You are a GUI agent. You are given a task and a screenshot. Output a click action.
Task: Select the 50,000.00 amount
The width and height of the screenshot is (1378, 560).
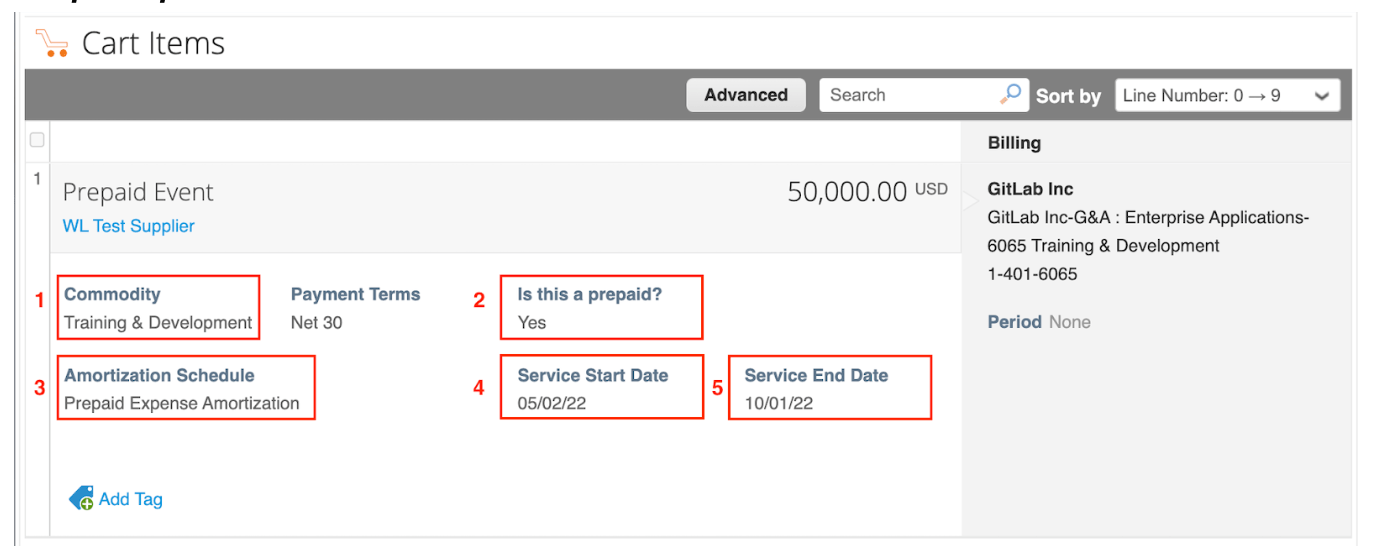click(847, 192)
